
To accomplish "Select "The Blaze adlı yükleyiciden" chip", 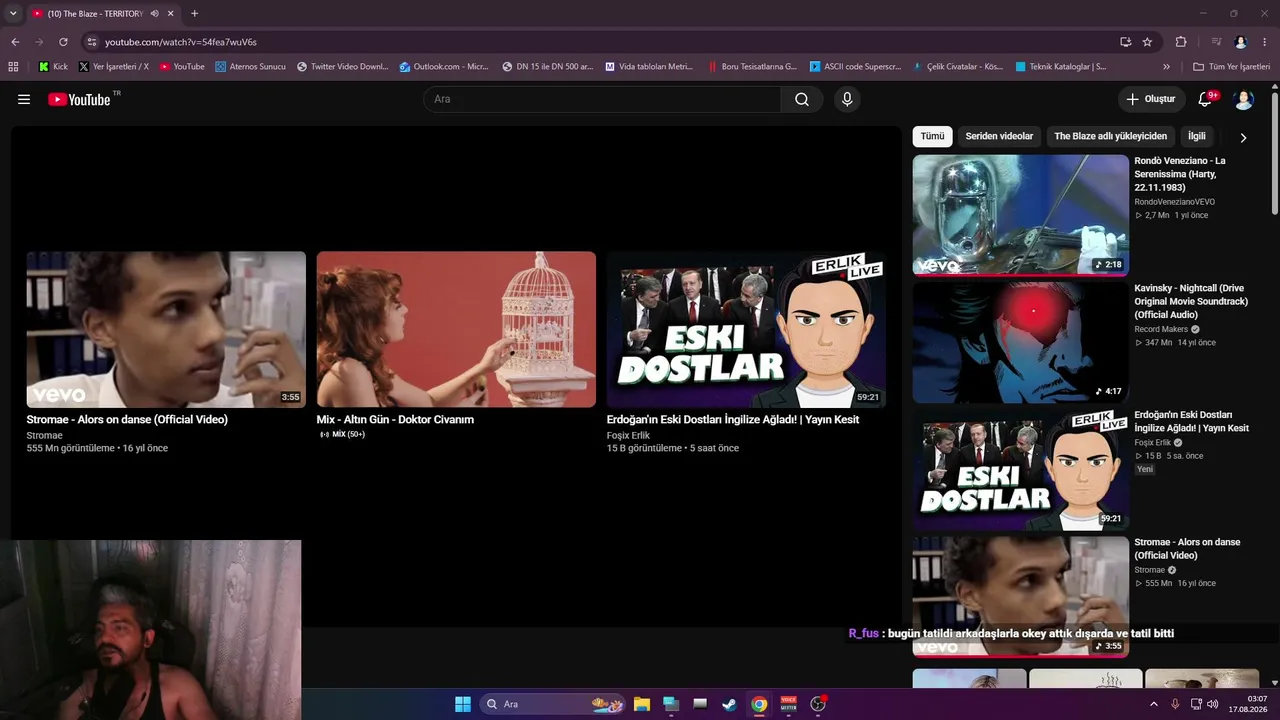I will [1110, 136].
